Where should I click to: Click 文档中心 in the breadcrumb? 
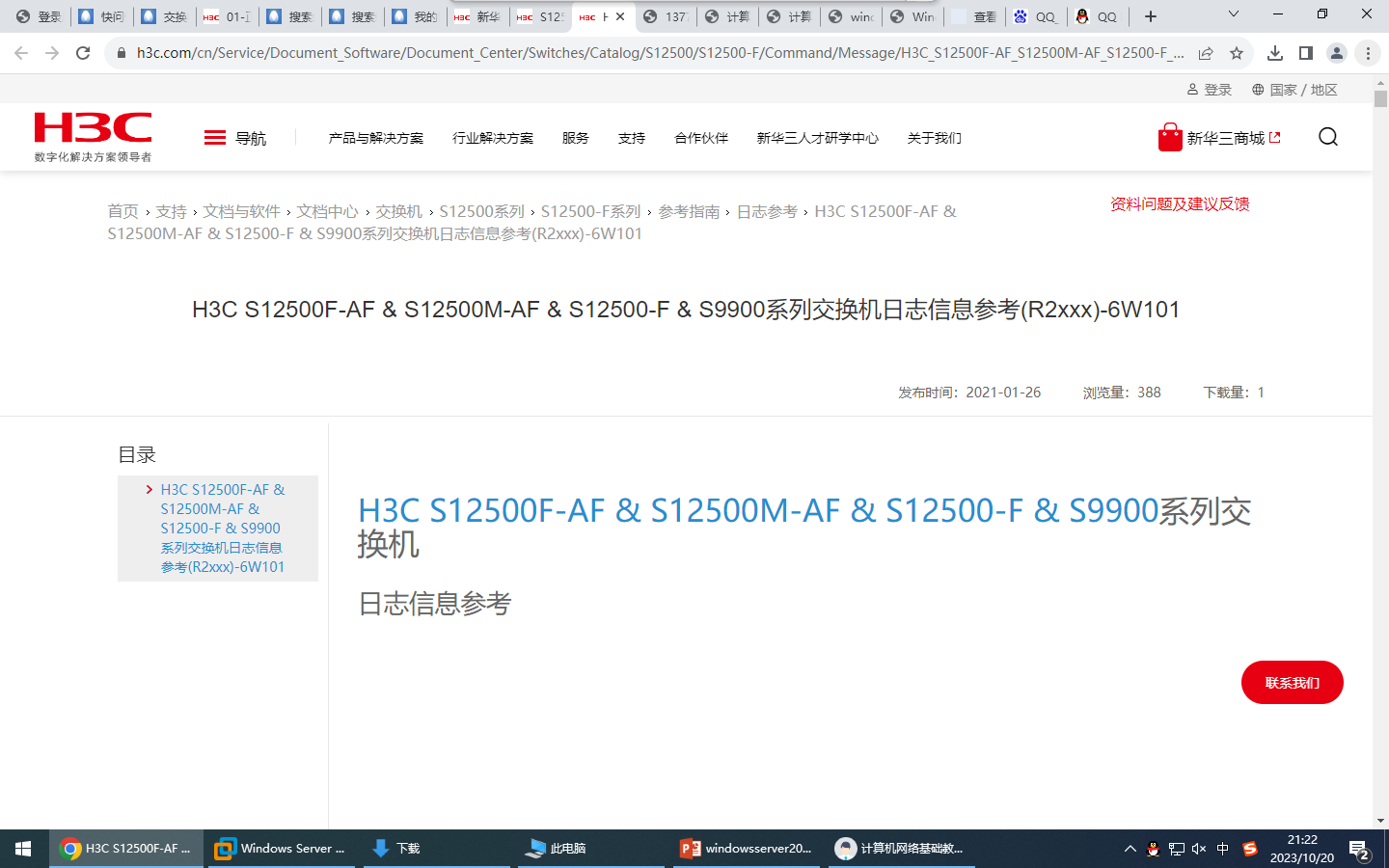click(327, 211)
